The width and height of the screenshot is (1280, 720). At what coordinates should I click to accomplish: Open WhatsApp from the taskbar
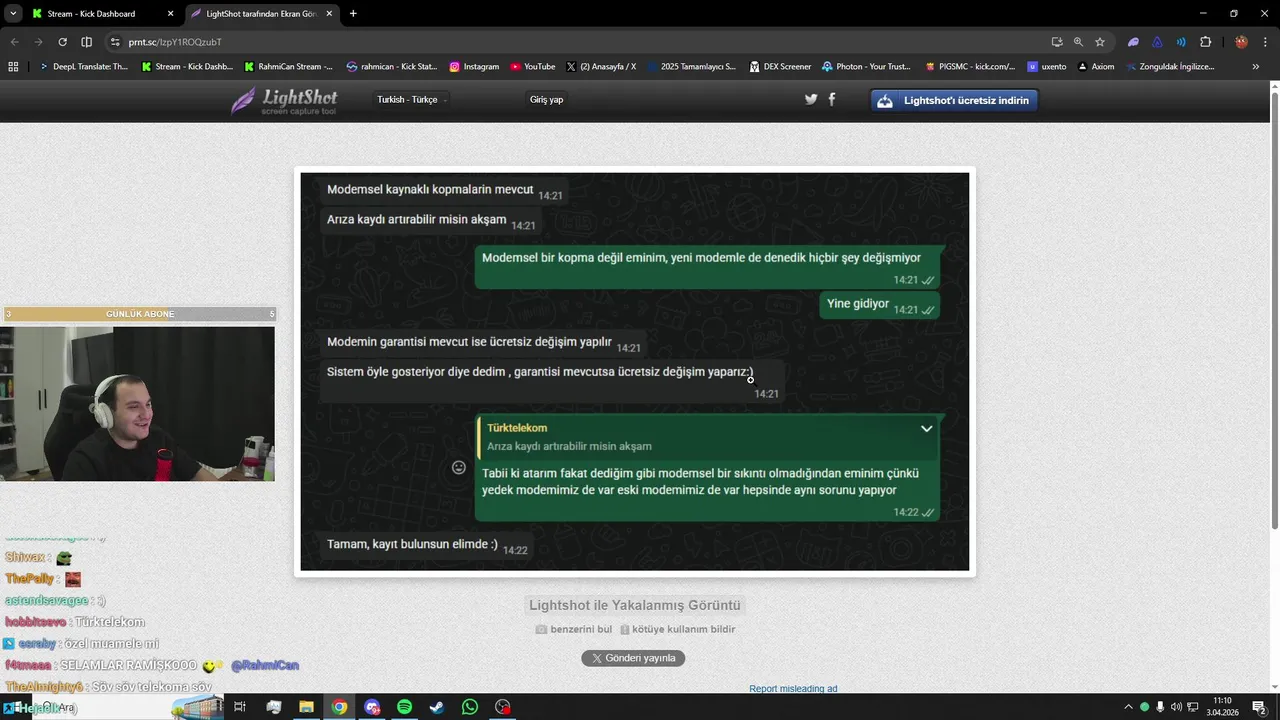(470, 707)
